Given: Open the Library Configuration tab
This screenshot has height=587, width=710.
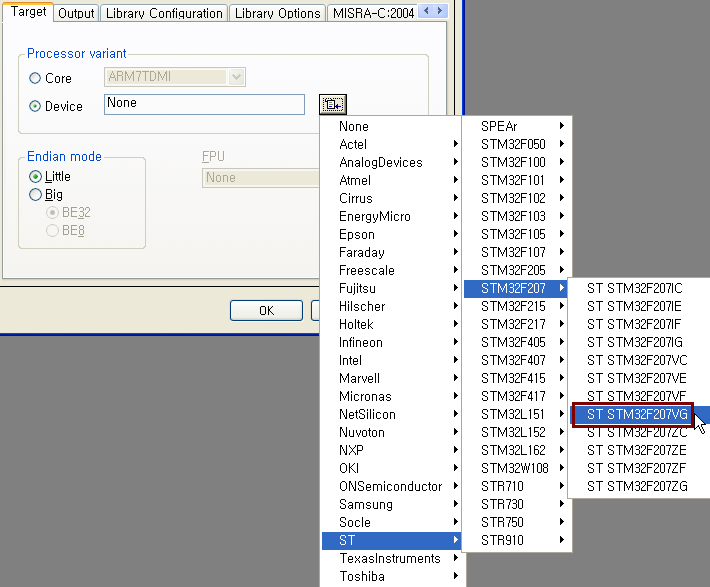Looking at the screenshot, I should click(164, 13).
